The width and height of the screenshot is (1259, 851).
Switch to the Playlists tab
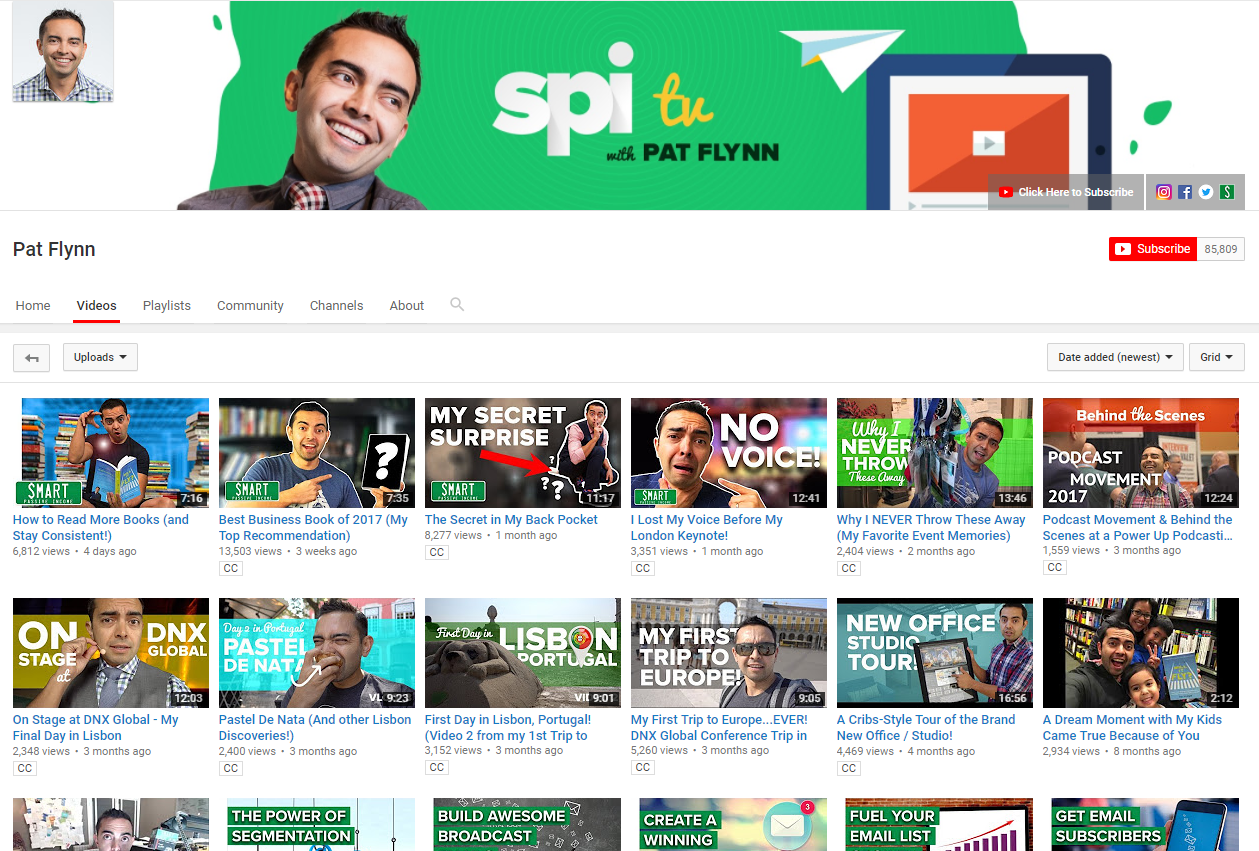[167, 306]
